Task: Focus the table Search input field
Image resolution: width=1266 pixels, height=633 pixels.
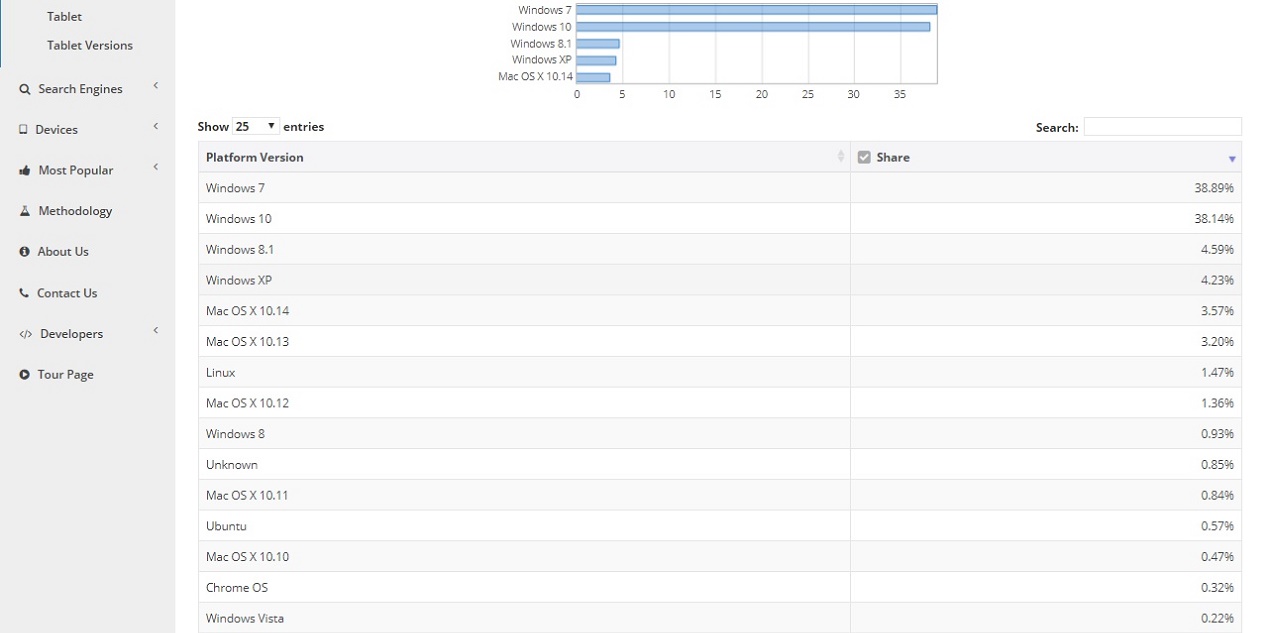Action: pyautogui.click(x=1162, y=127)
